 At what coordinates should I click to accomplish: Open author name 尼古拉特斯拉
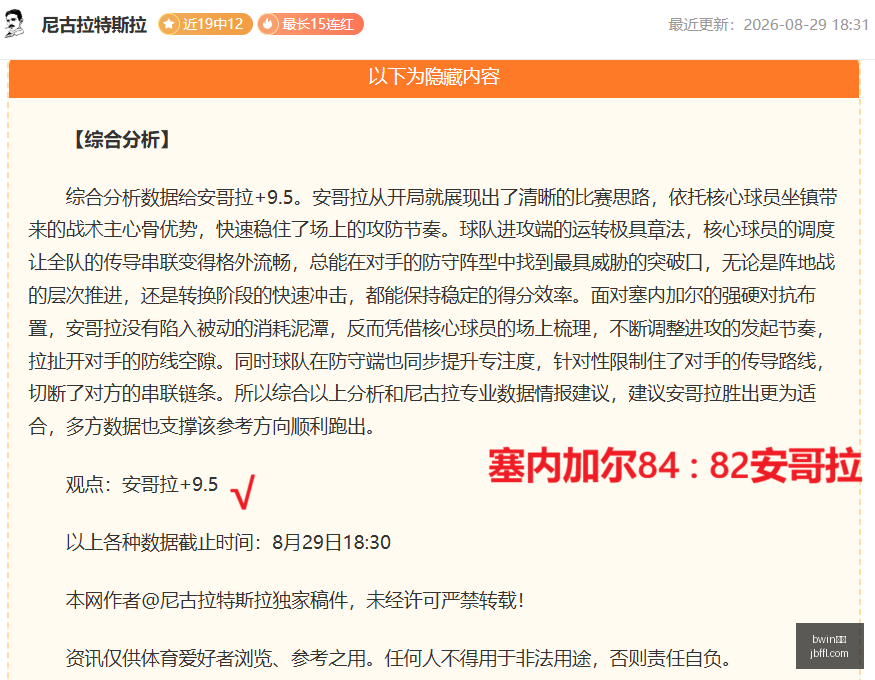[x=94, y=25]
